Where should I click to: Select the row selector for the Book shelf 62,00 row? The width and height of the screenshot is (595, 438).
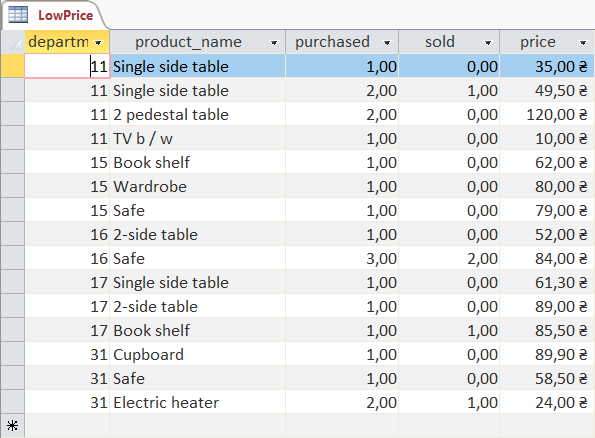click(13, 162)
